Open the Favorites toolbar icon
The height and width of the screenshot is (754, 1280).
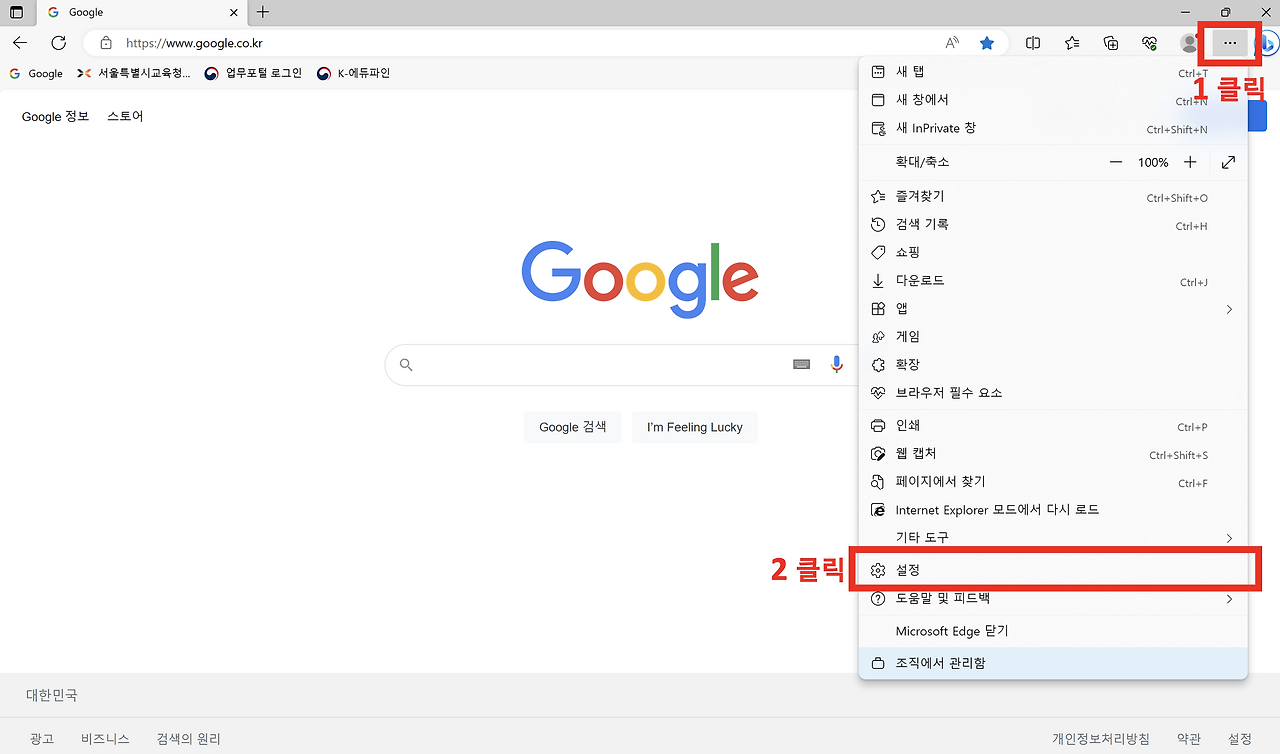1072,43
